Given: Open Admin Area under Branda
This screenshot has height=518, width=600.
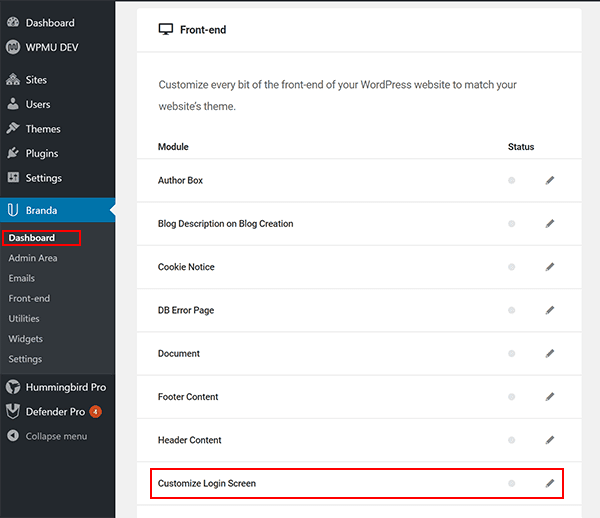Looking at the screenshot, I should pyautogui.click(x=33, y=258).
